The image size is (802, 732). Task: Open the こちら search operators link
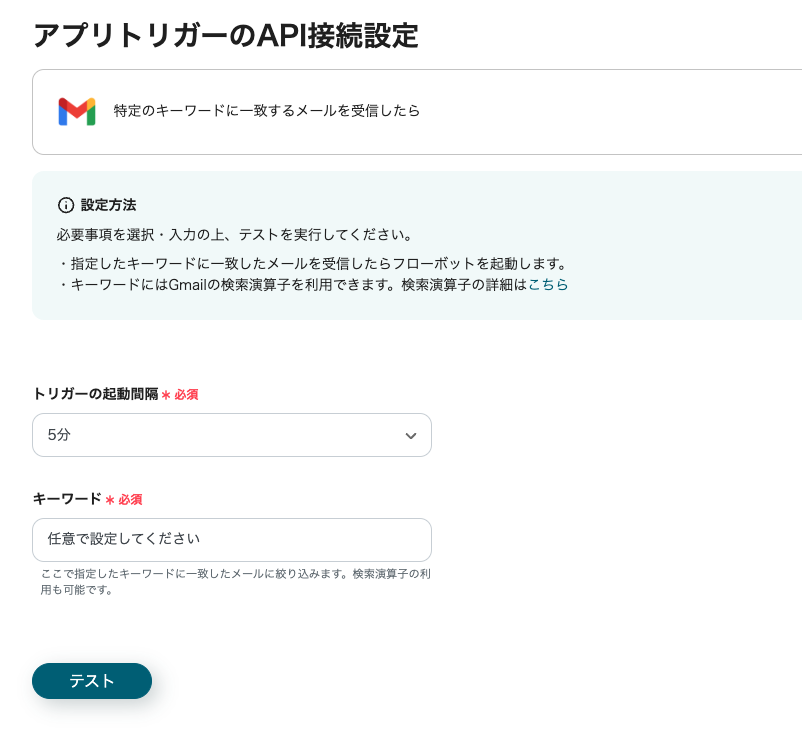coord(548,285)
